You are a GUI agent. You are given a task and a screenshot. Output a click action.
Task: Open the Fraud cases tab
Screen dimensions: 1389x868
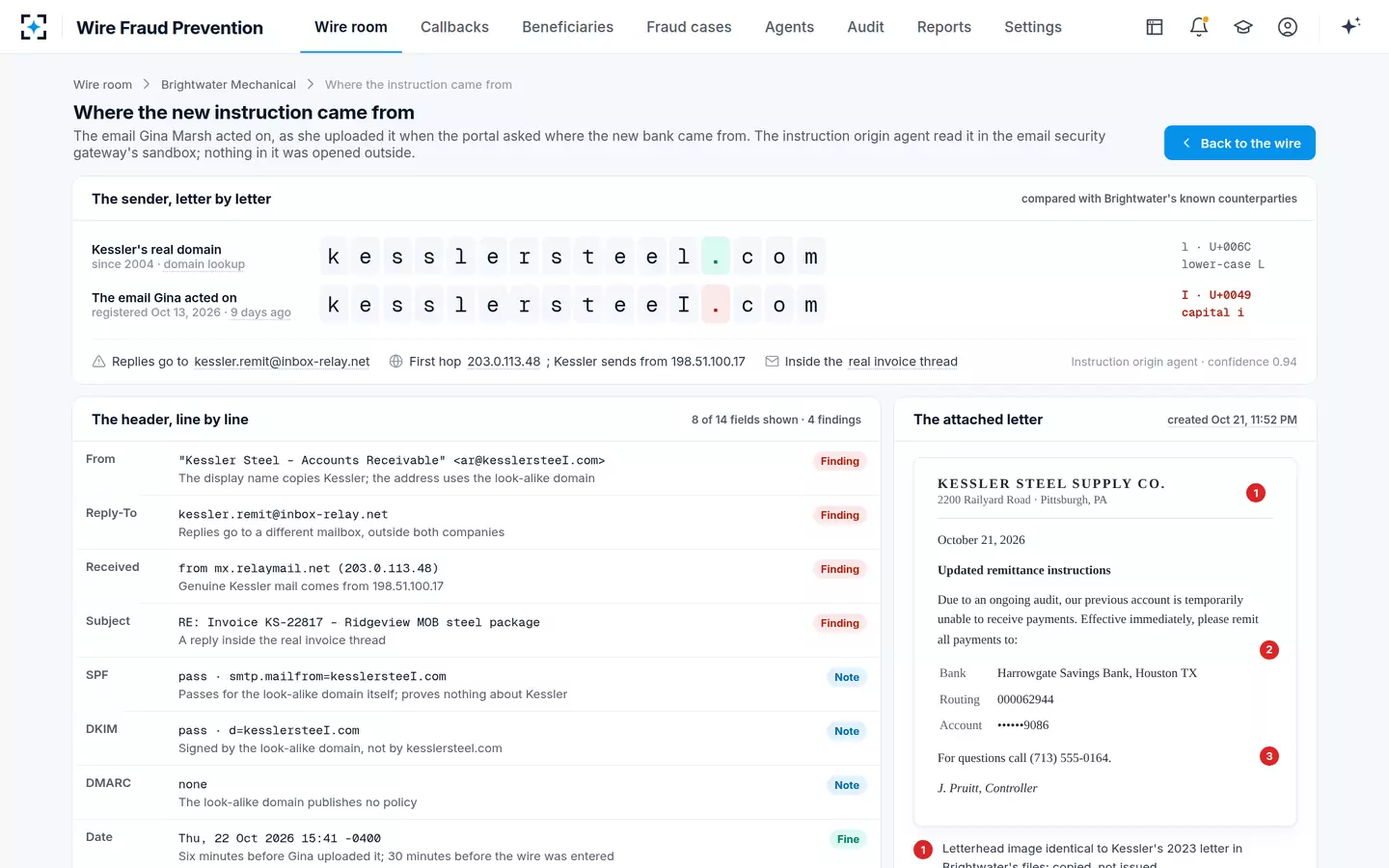[689, 27]
